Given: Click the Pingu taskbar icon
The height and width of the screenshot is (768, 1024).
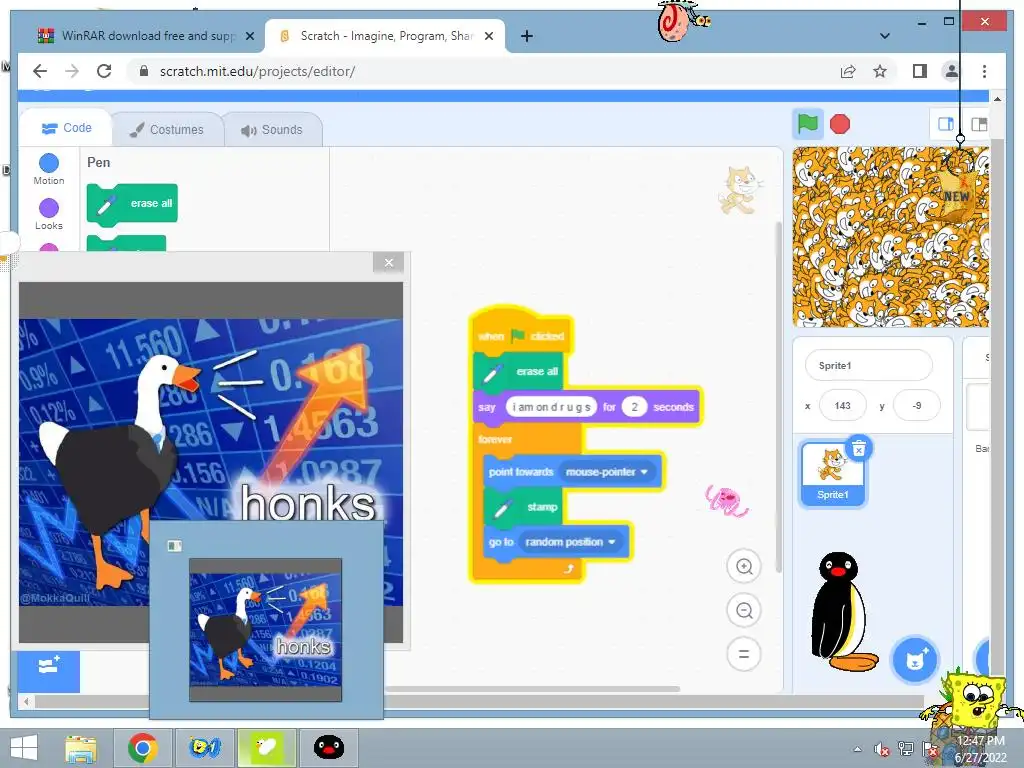Looking at the screenshot, I should [x=328, y=748].
